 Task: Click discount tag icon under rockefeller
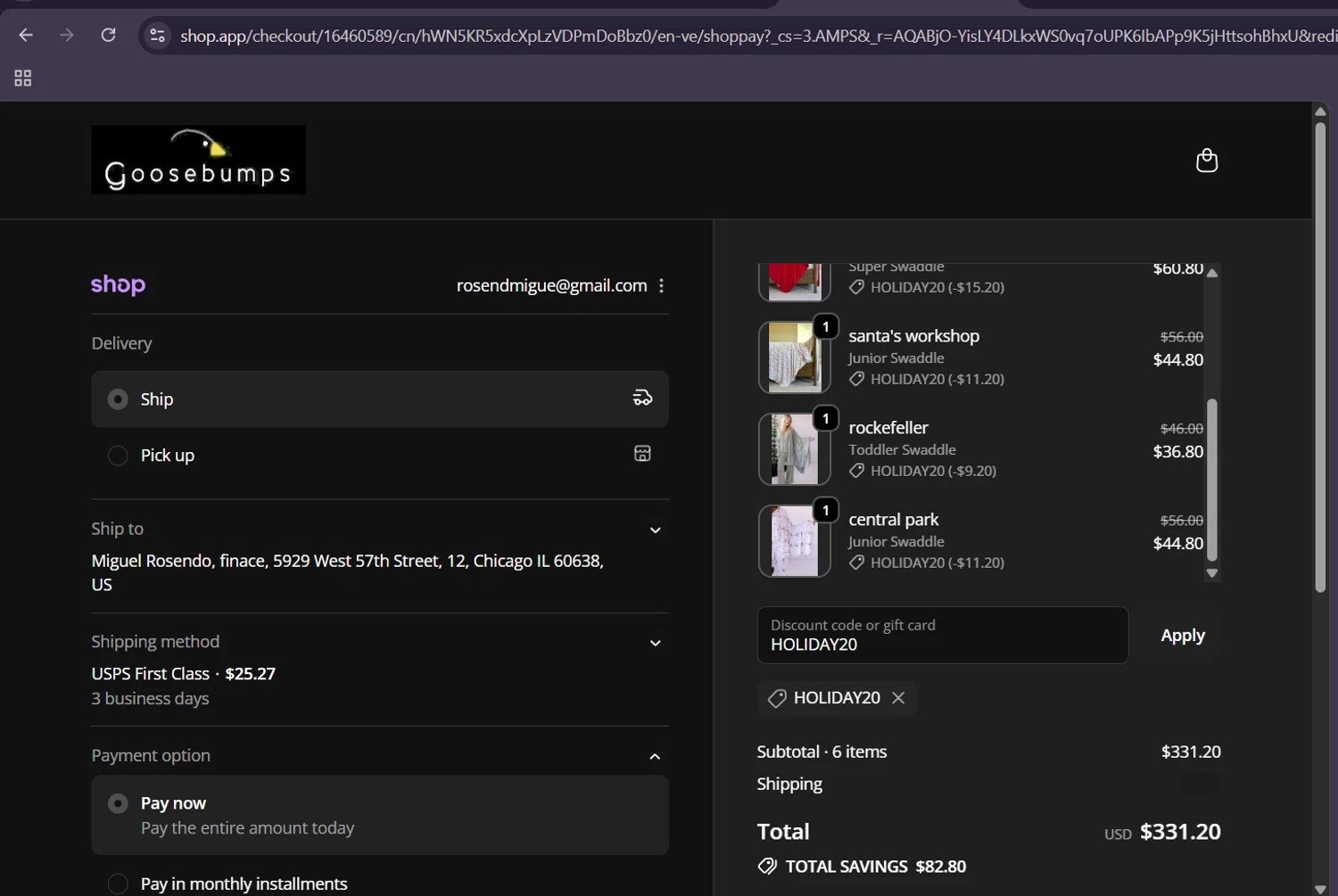pyautogui.click(x=856, y=471)
